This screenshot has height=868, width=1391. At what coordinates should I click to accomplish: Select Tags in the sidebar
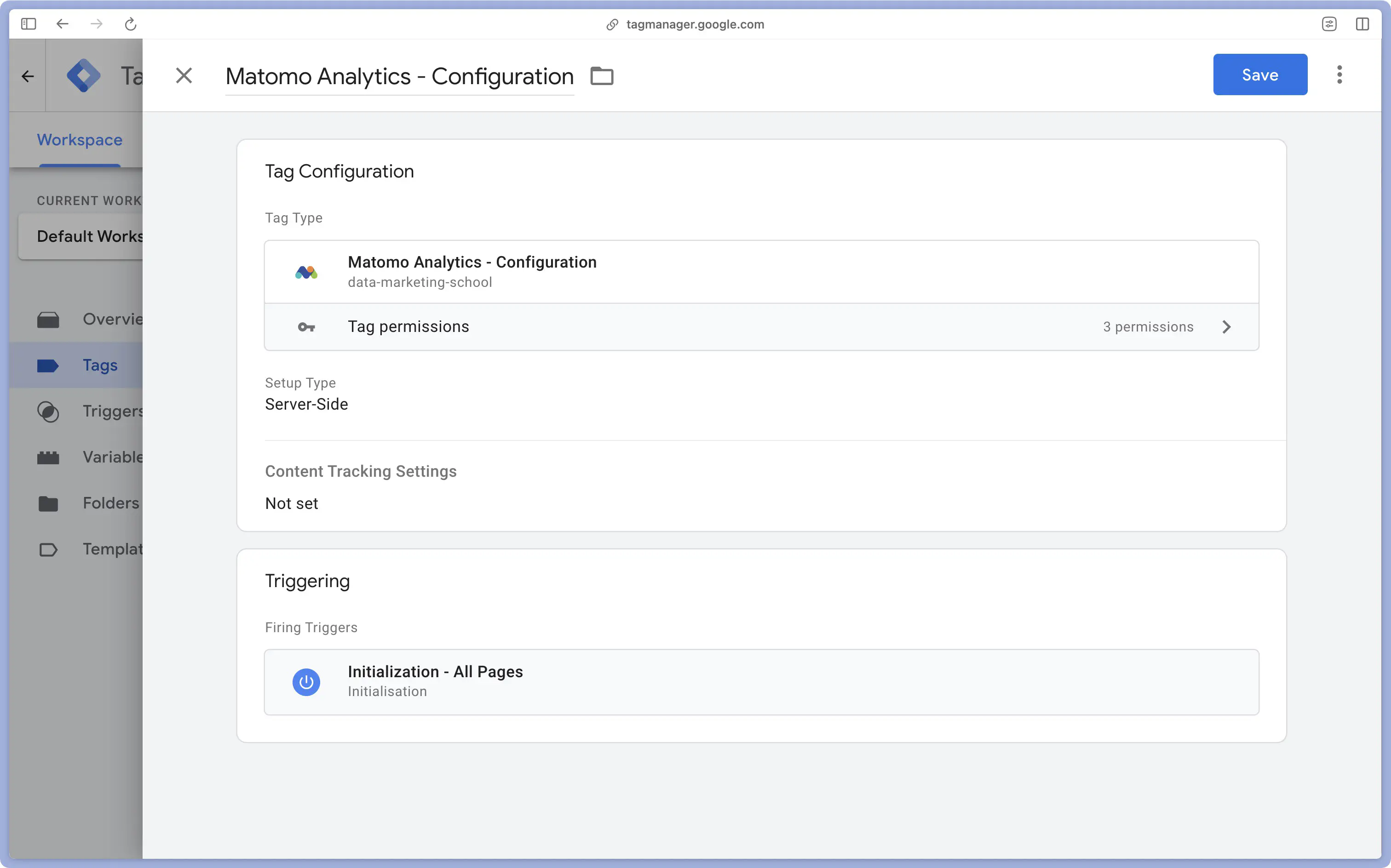pos(76,365)
